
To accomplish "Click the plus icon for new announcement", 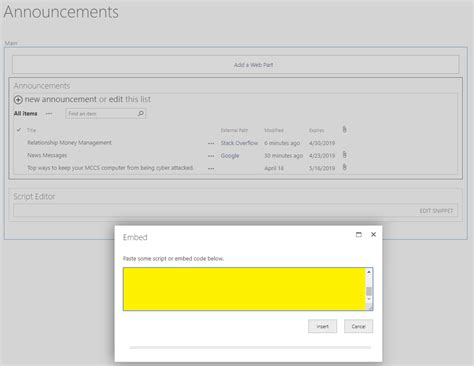I will coord(18,100).
